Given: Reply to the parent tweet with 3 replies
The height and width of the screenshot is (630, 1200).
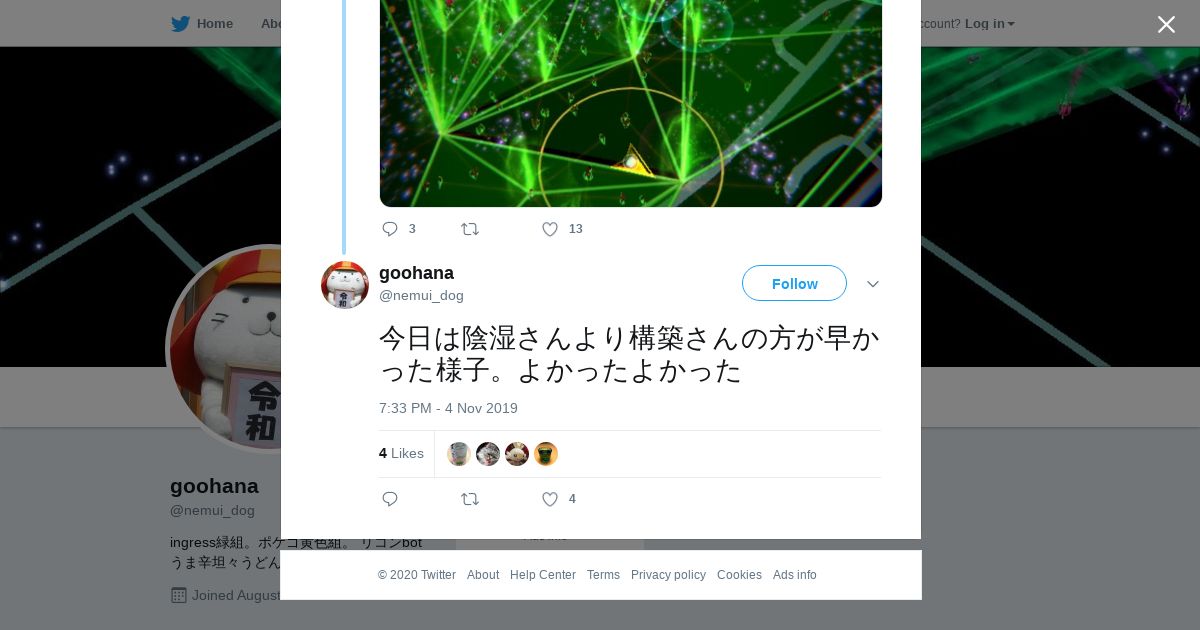Looking at the screenshot, I should pyautogui.click(x=390, y=229).
